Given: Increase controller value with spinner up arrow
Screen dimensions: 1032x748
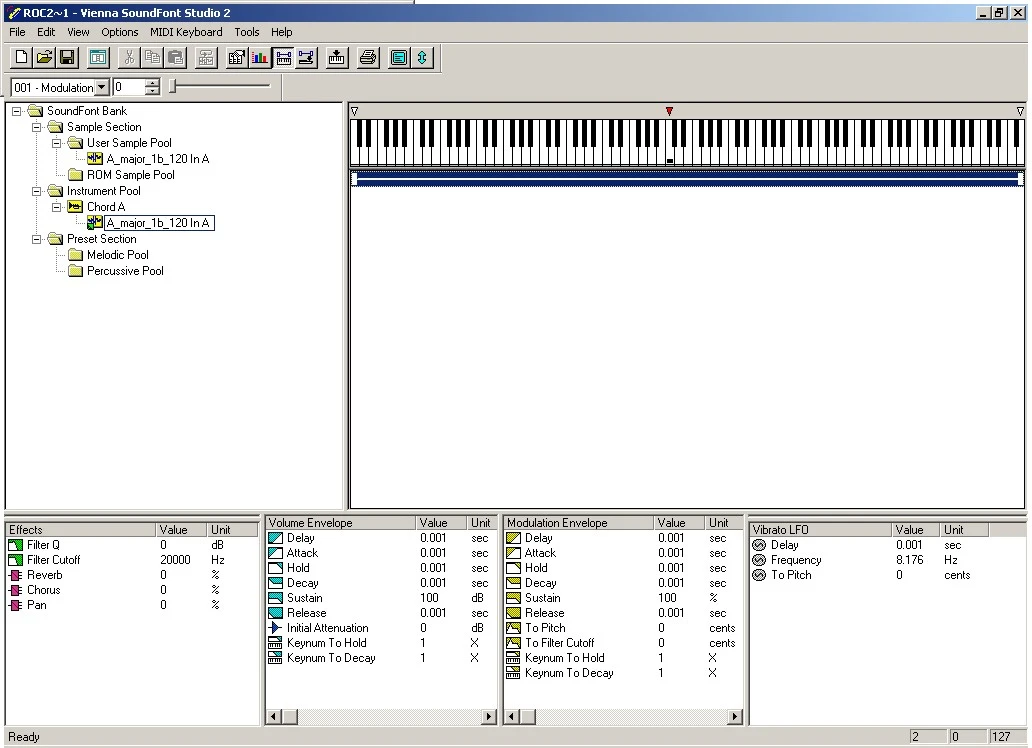Looking at the screenshot, I should [153, 83].
